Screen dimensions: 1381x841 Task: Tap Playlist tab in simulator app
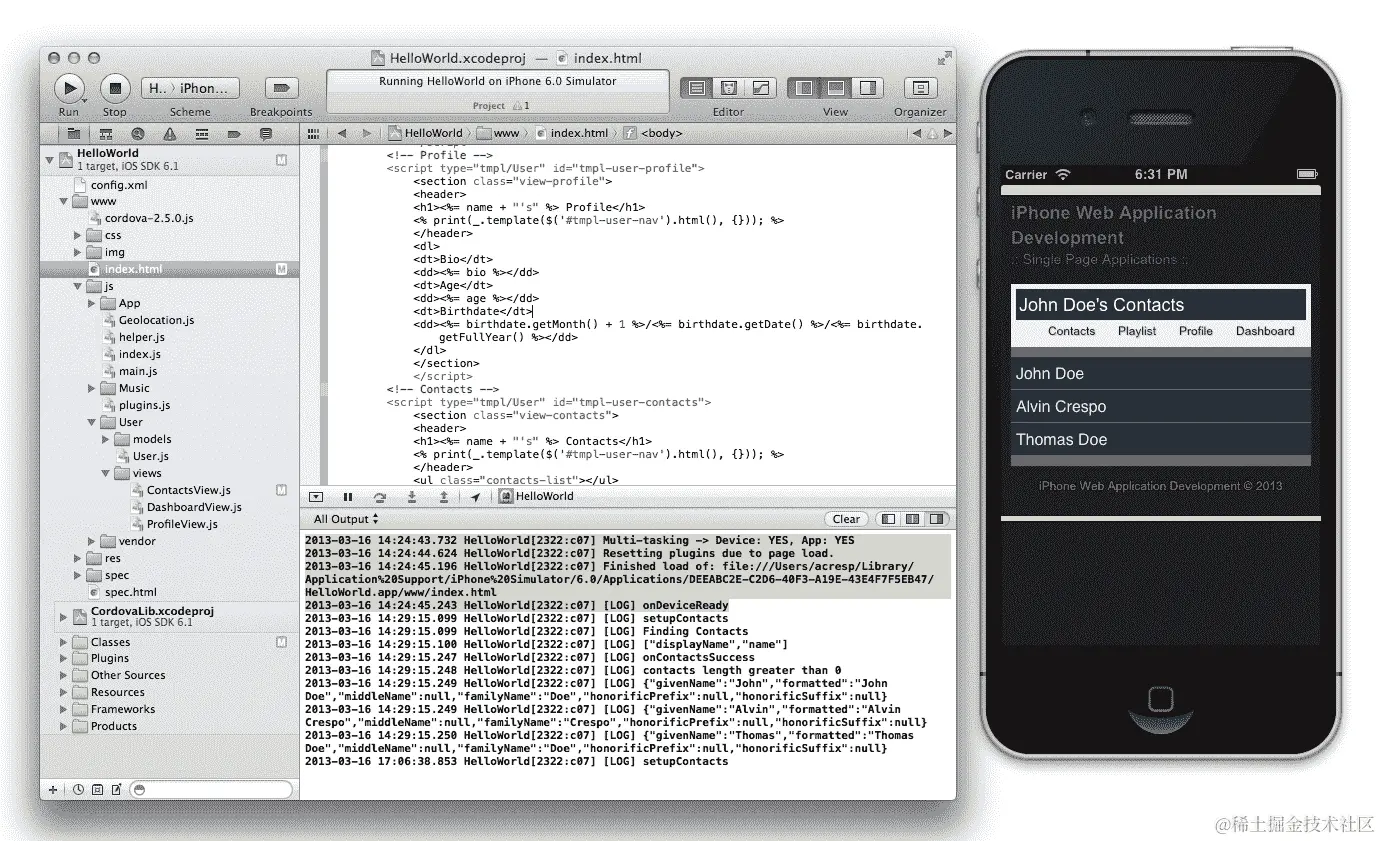(1137, 331)
